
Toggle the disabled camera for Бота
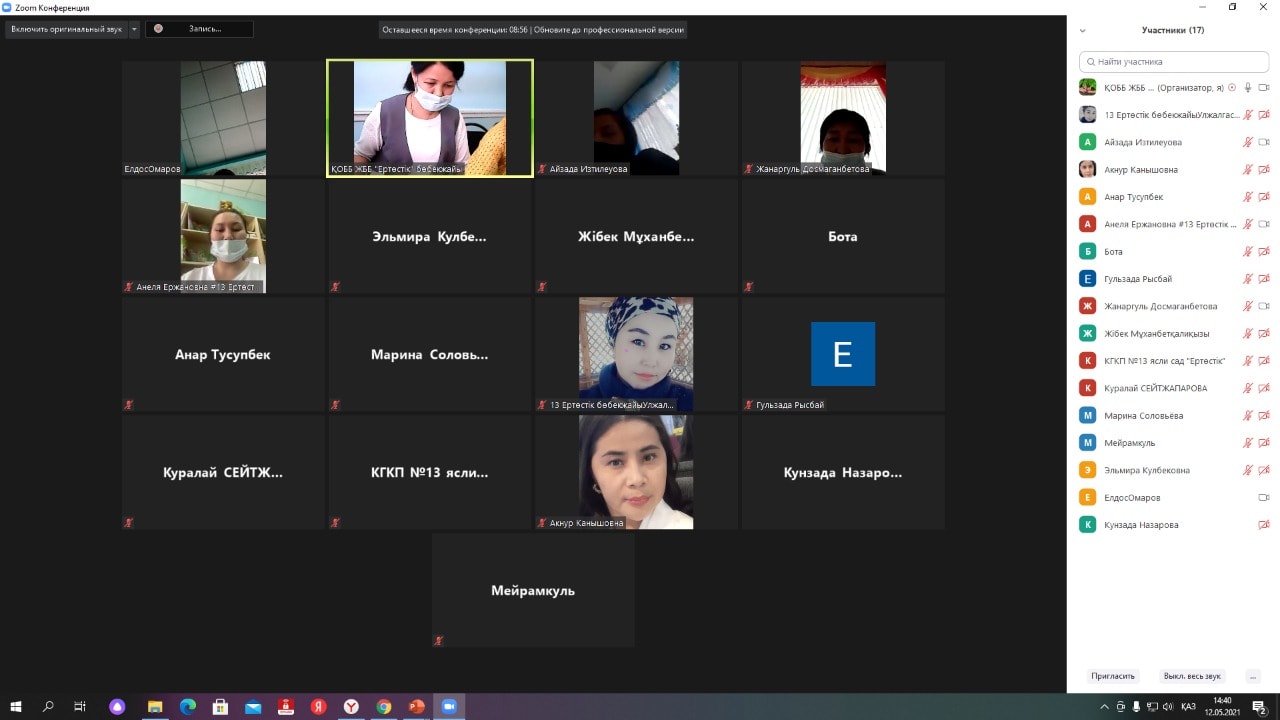(1264, 252)
